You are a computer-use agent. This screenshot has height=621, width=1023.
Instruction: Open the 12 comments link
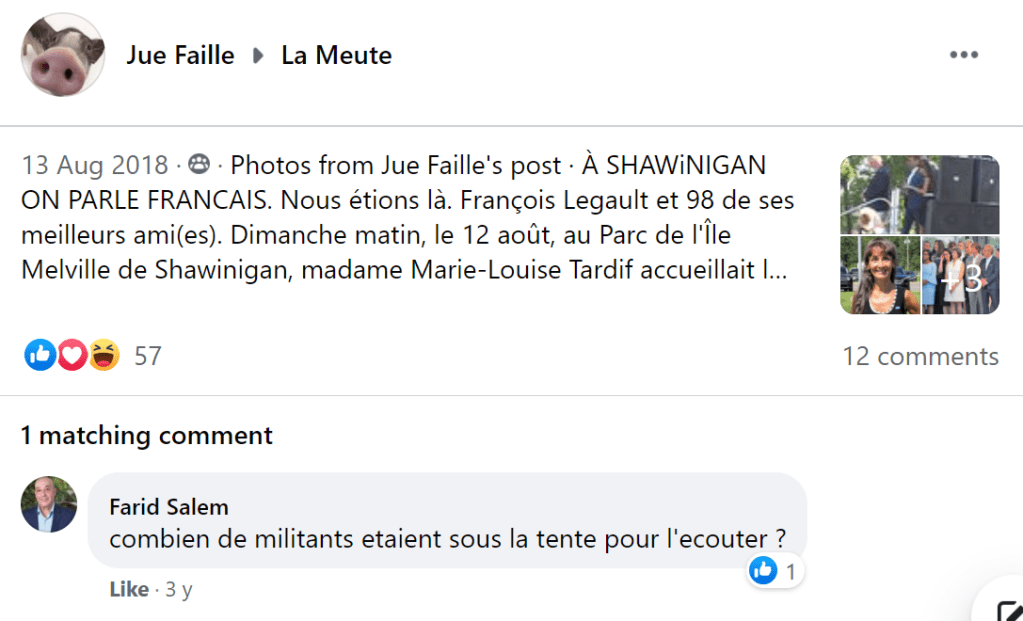[920, 356]
